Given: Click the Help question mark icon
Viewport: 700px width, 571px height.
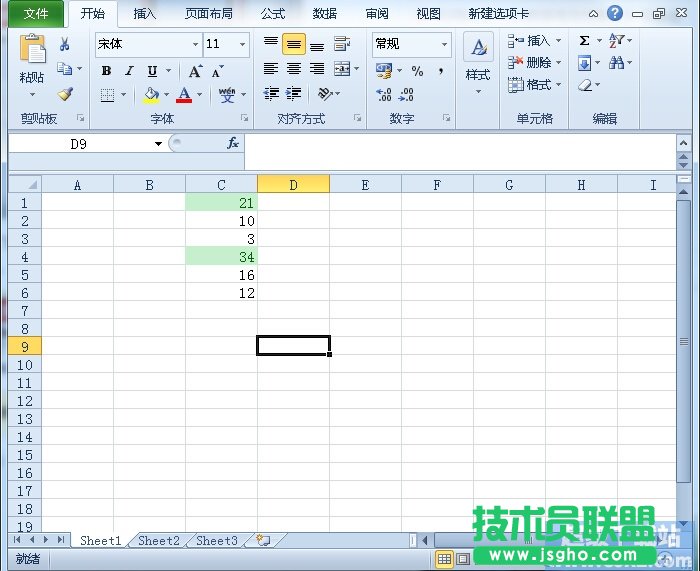Looking at the screenshot, I should click(615, 13).
